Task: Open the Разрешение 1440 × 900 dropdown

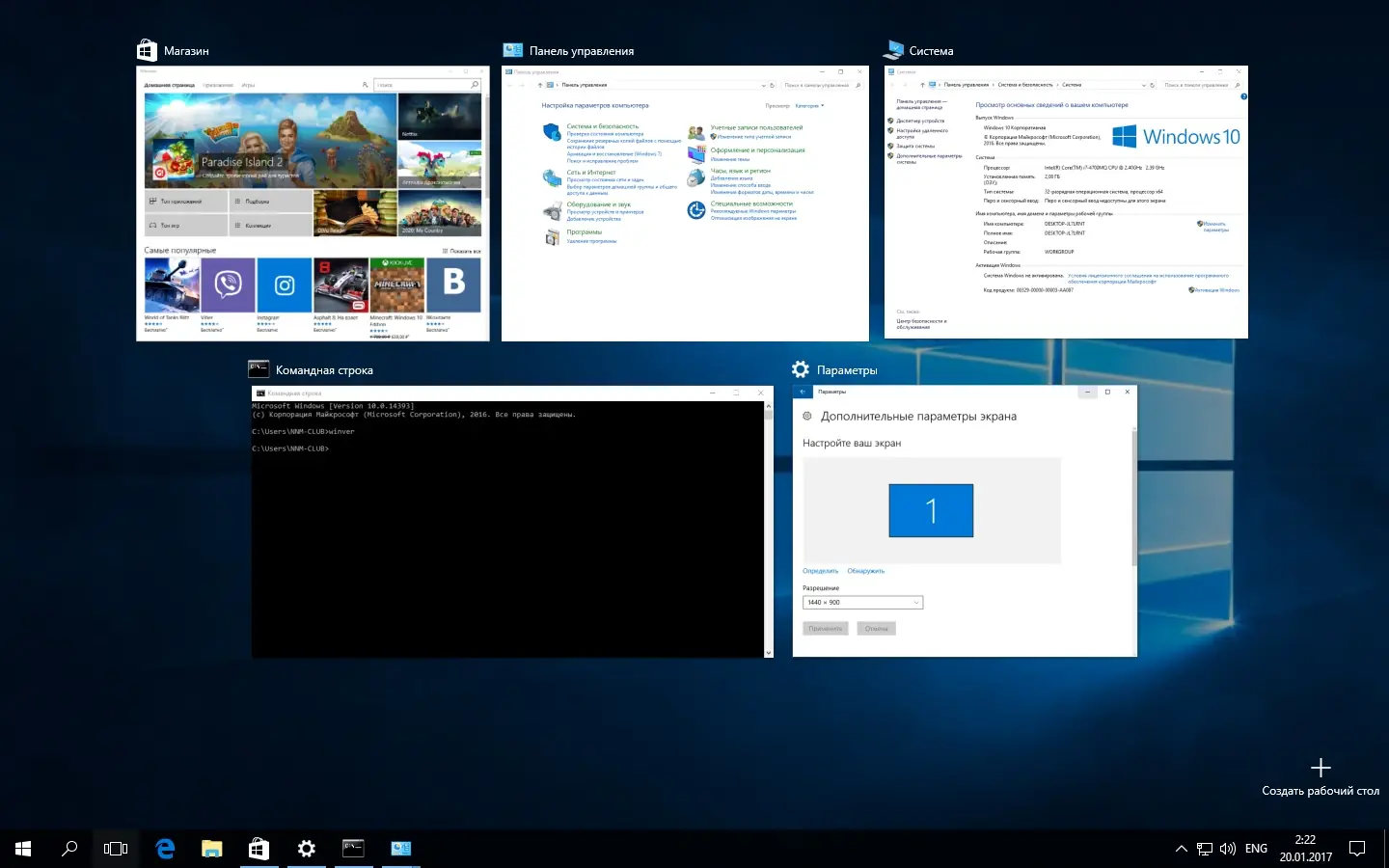Action: [862, 603]
